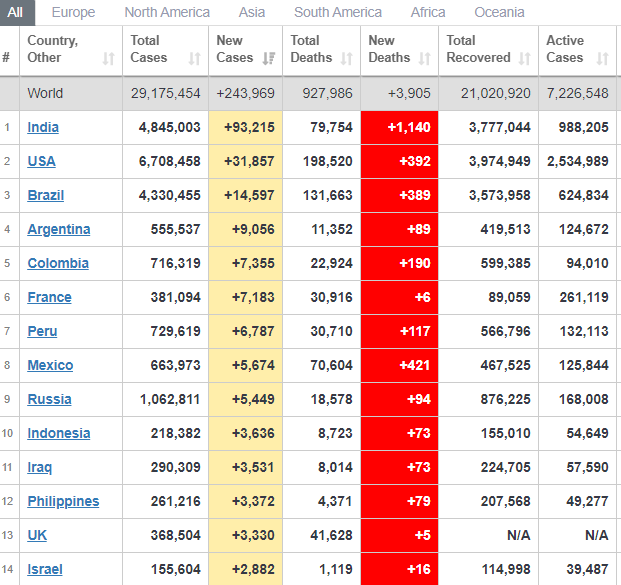This screenshot has height=585, width=621.
Task: Select the Africa tab
Action: [428, 12]
